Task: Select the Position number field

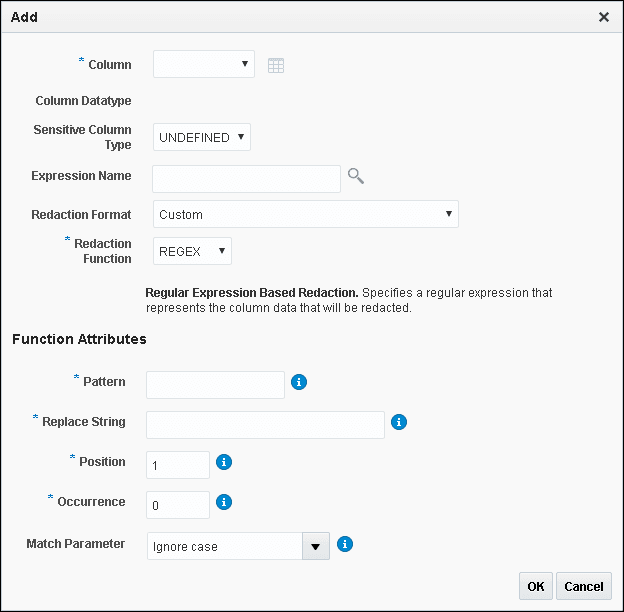Action: (x=178, y=465)
